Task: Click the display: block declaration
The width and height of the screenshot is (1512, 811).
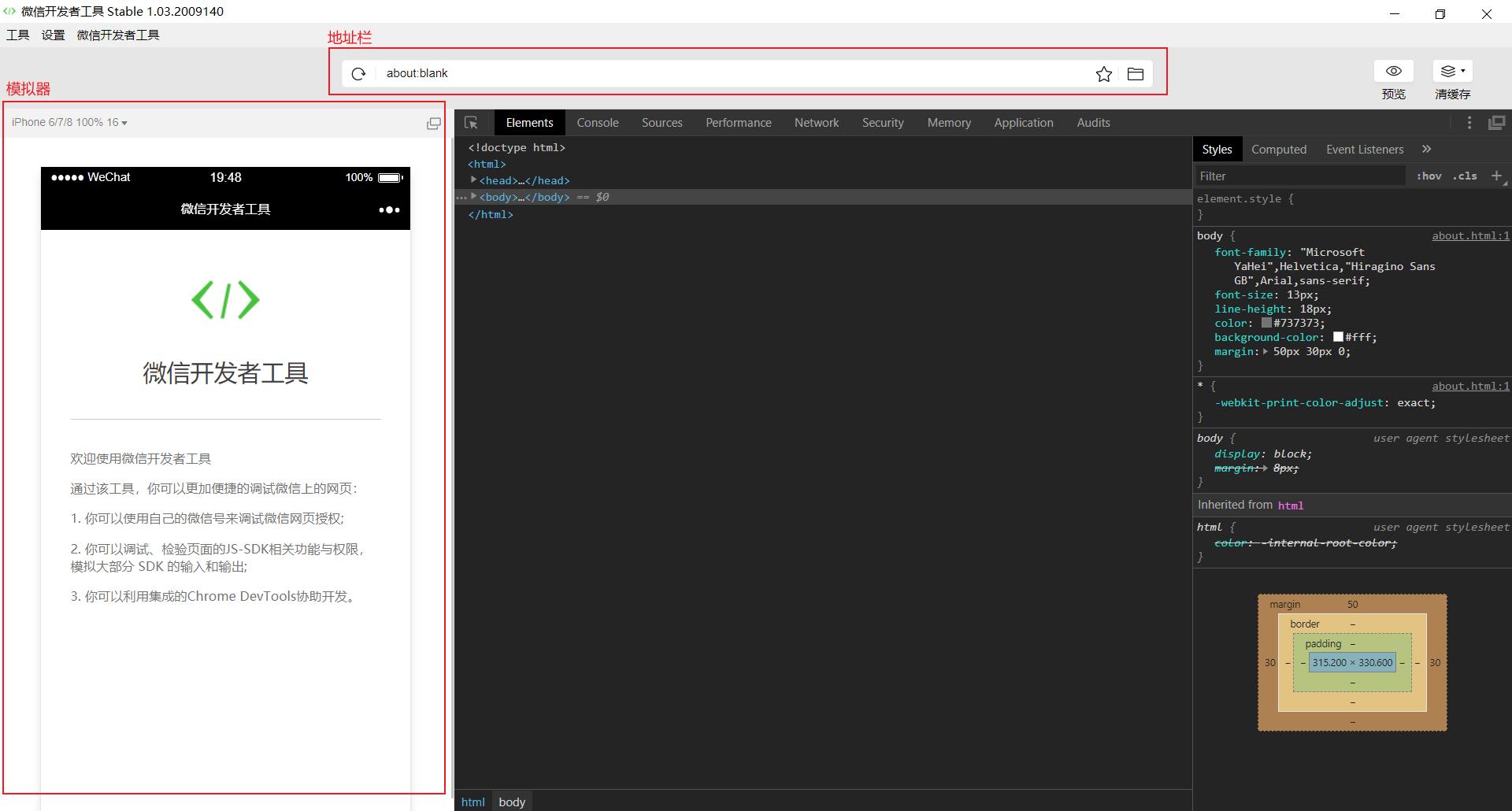Action: [x=1263, y=454]
